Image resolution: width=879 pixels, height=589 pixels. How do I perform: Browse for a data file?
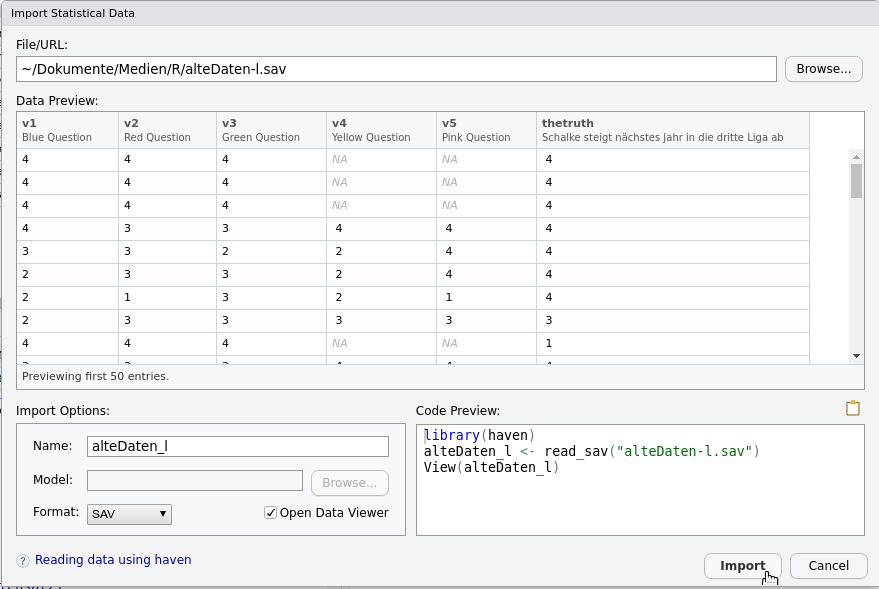click(824, 69)
